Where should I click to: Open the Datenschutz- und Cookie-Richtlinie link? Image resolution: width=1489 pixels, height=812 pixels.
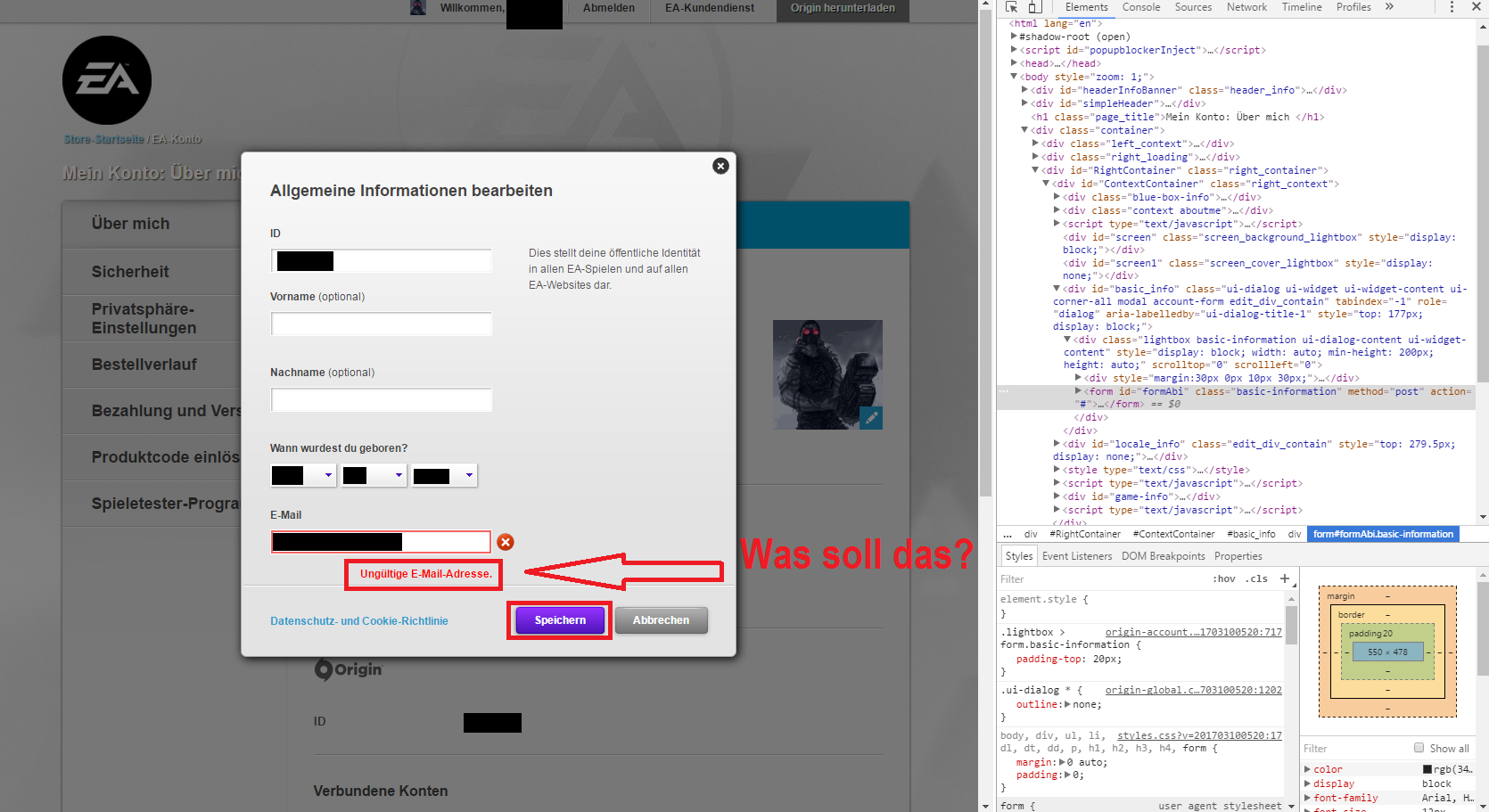[x=359, y=621]
